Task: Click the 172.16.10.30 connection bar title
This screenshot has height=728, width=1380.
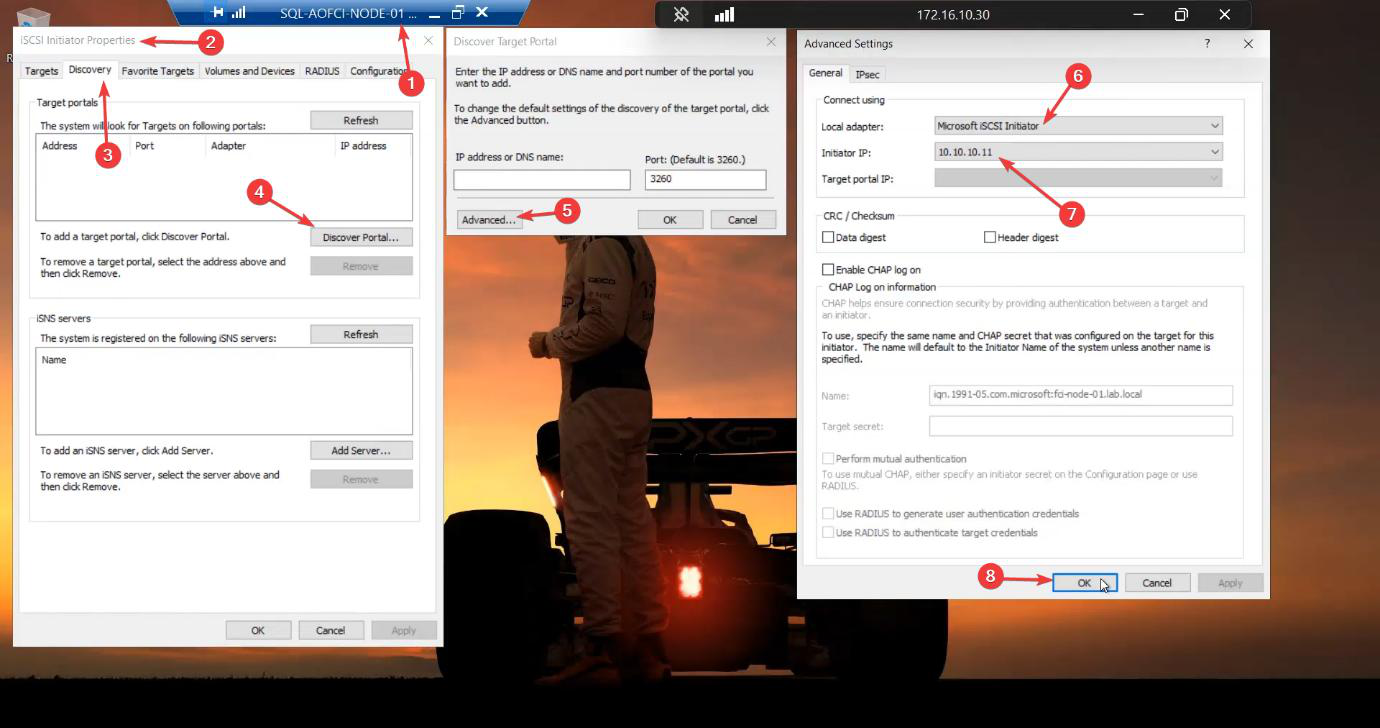Action: click(953, 15)
